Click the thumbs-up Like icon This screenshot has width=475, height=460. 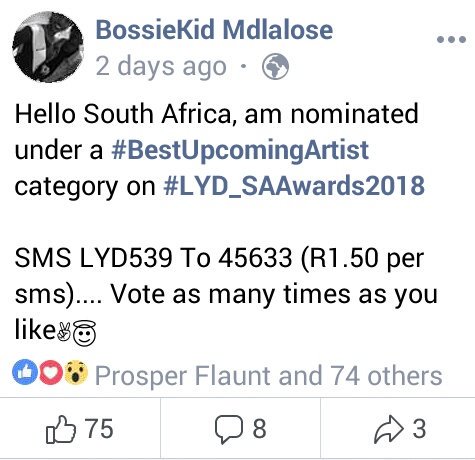click(61, 429)
